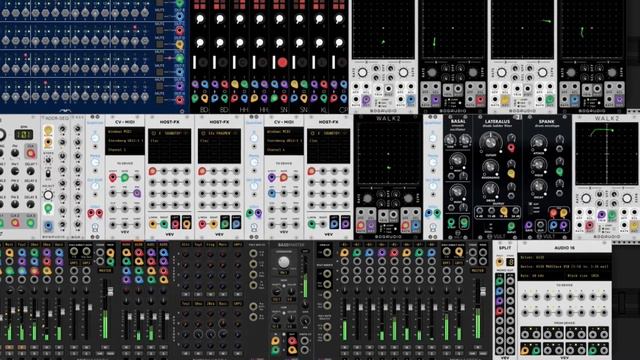Click the lower white knob on KL module
The image size is (640, 360).
click(319, 42)
